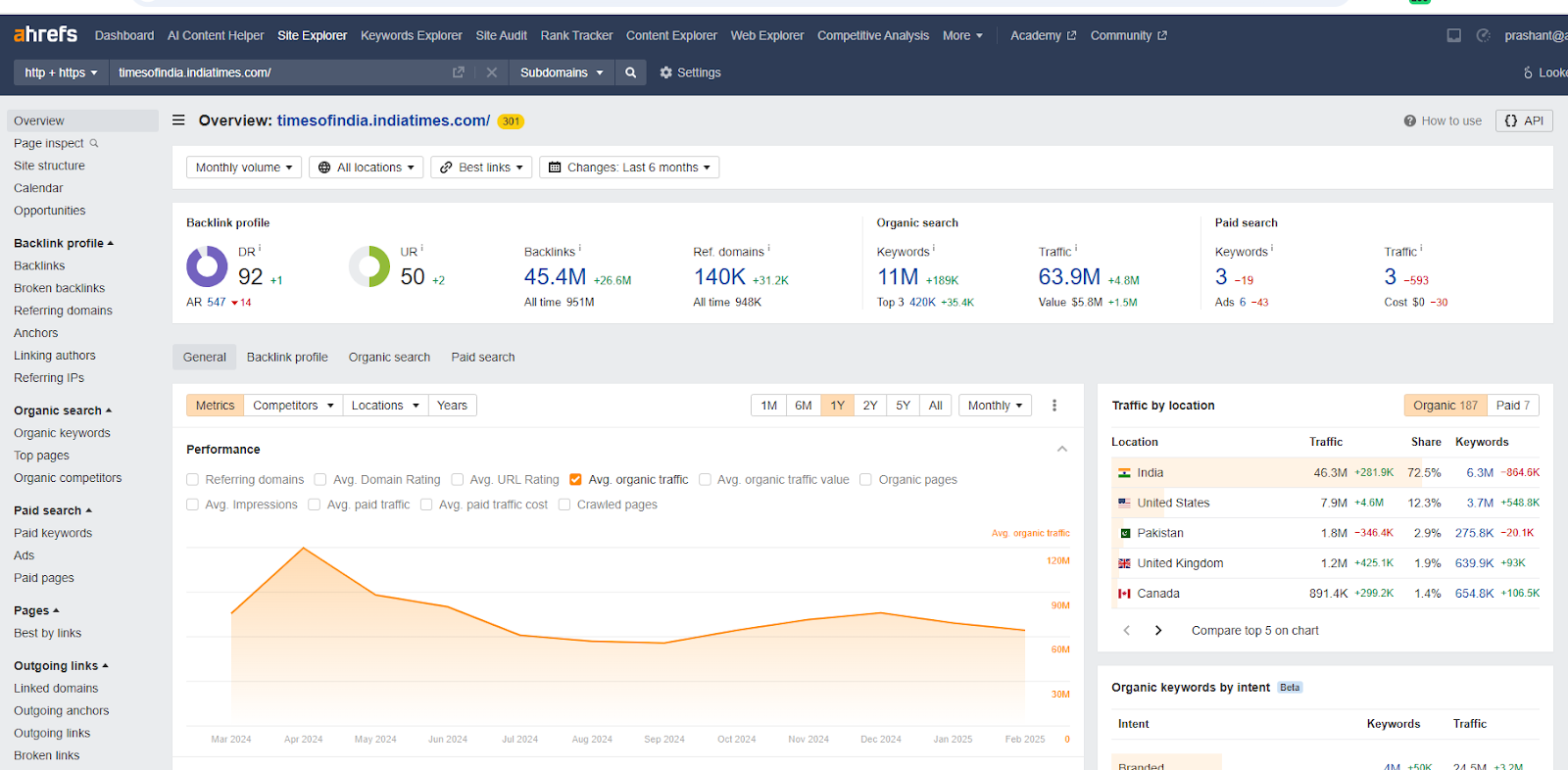This screenshot has height=770, width=1568.
Task: Enable Crawled pages checkbox
Action: [564, 505]
